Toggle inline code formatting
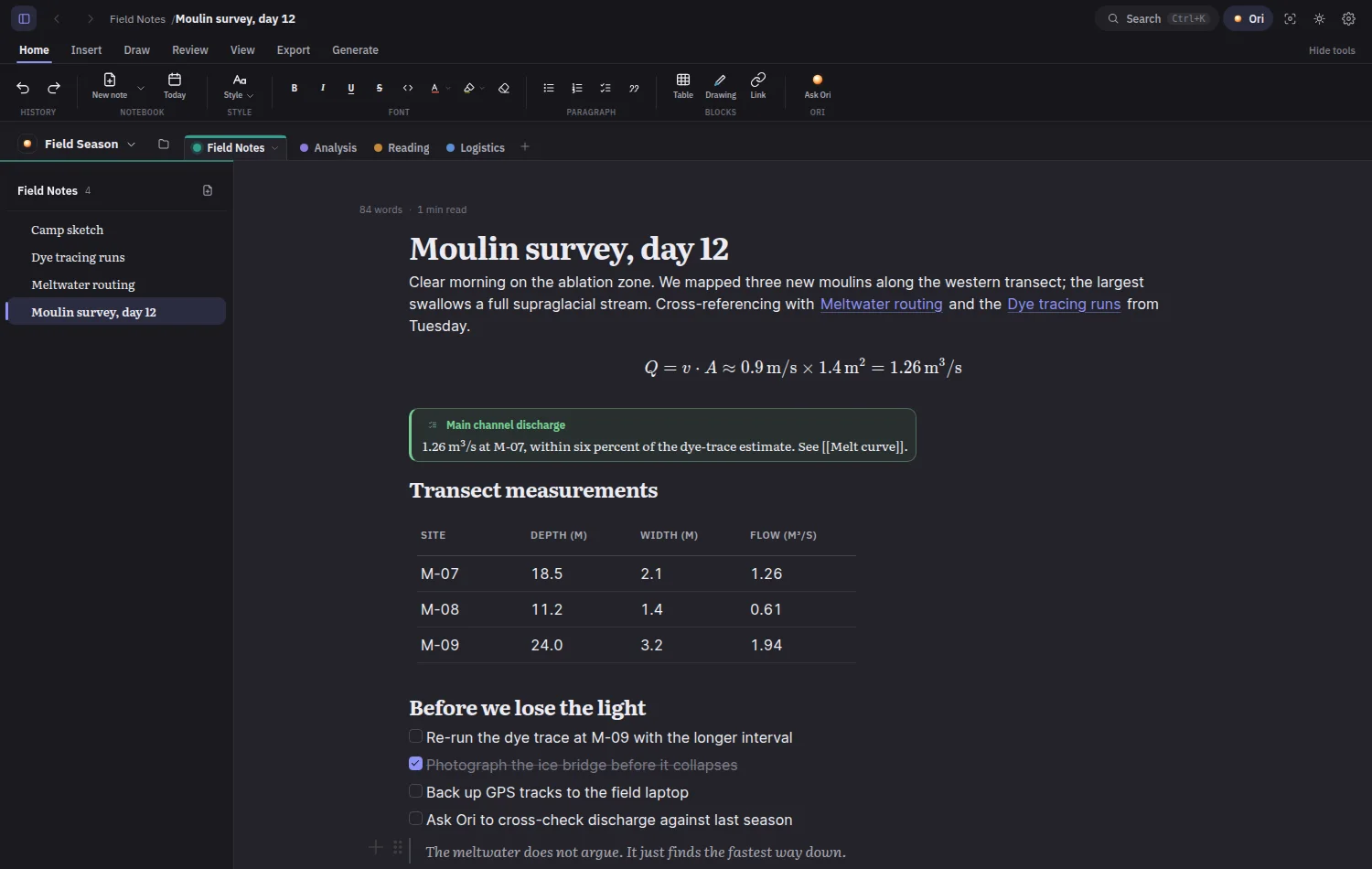The width and height of the screenshot is (1372, 869). [408, 88]
